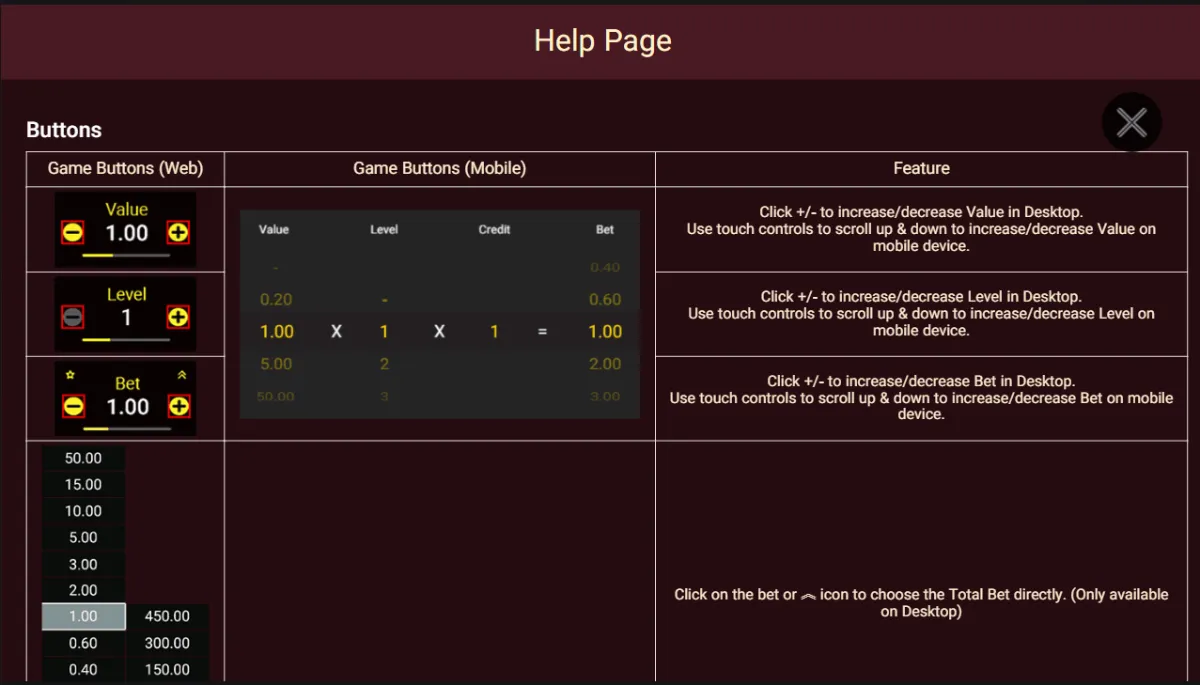Click faded 0.40 in the mobile Bet column
This screenshot has width=1200, height=685.
605,267
